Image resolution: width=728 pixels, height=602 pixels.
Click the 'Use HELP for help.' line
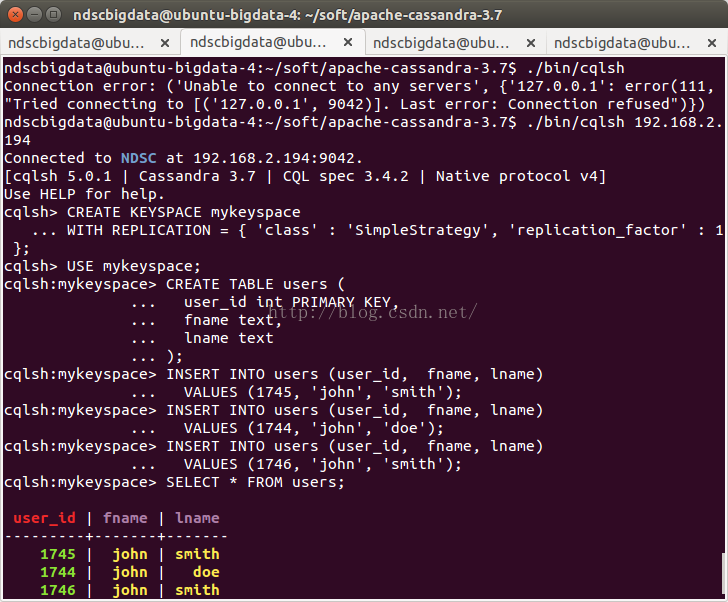point(84,194)
